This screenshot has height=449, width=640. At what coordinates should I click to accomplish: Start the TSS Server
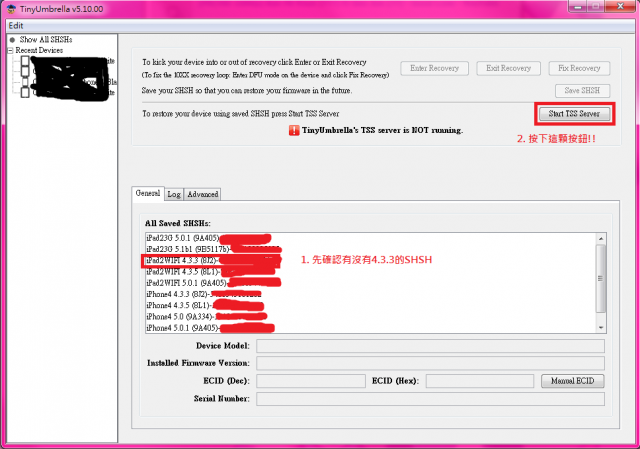click(x=574, y=114)
